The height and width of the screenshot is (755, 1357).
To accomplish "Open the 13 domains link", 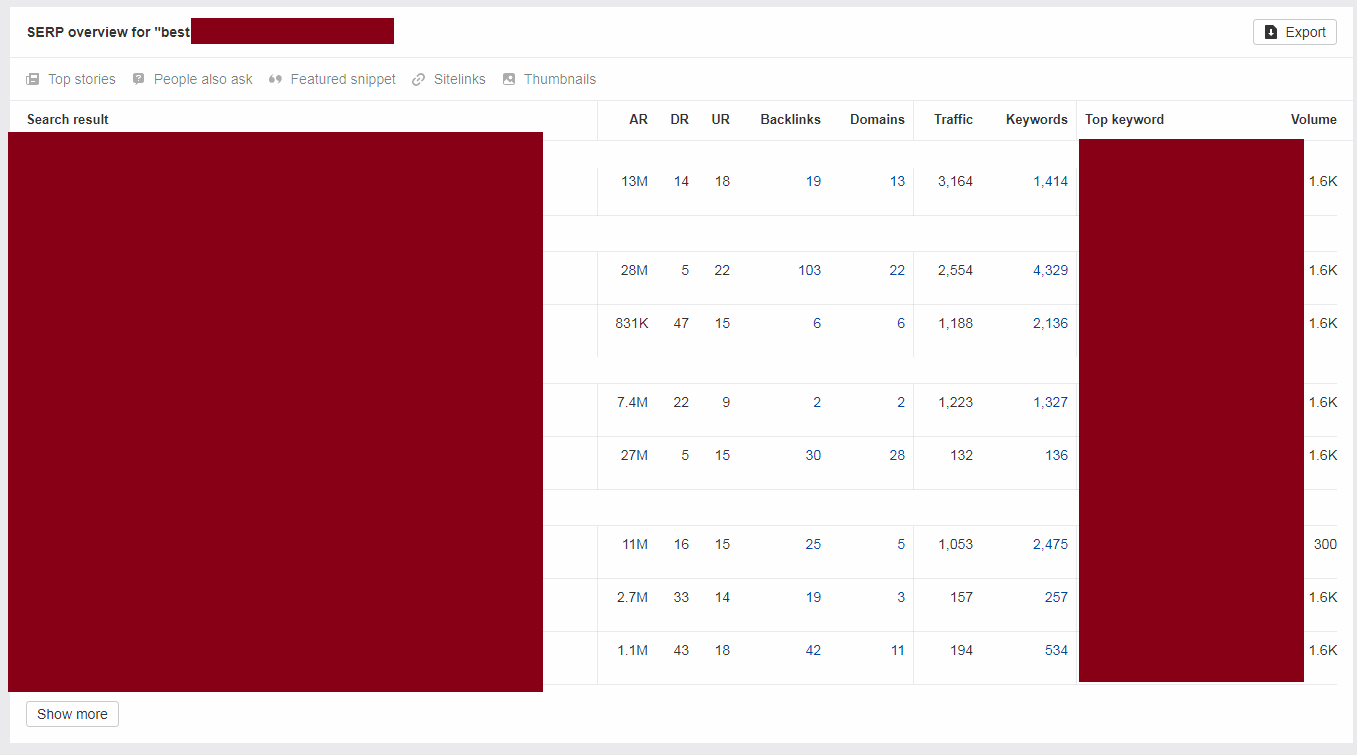I will point(897,181).
